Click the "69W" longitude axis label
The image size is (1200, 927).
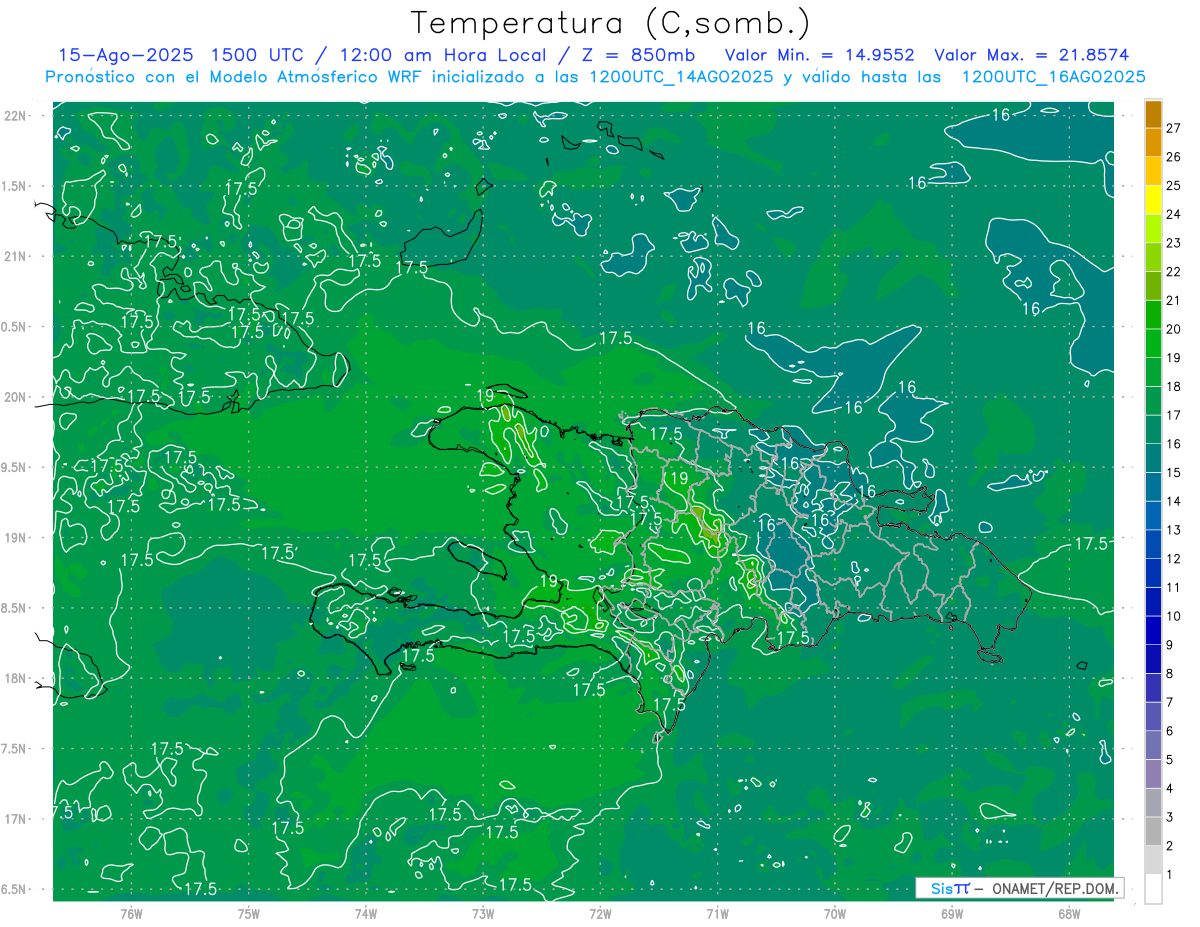[x=951, y=912]
